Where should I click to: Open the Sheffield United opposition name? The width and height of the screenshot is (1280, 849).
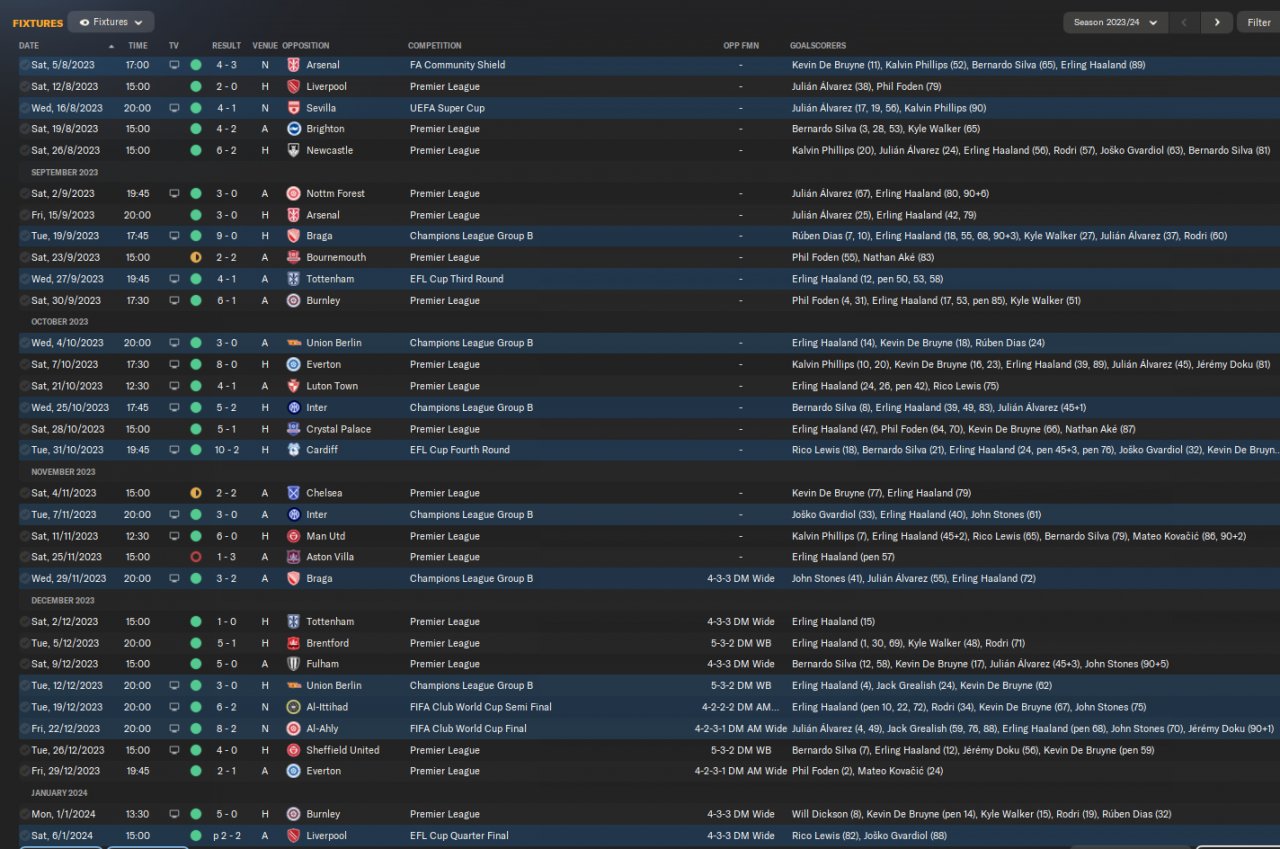(343, 750)
